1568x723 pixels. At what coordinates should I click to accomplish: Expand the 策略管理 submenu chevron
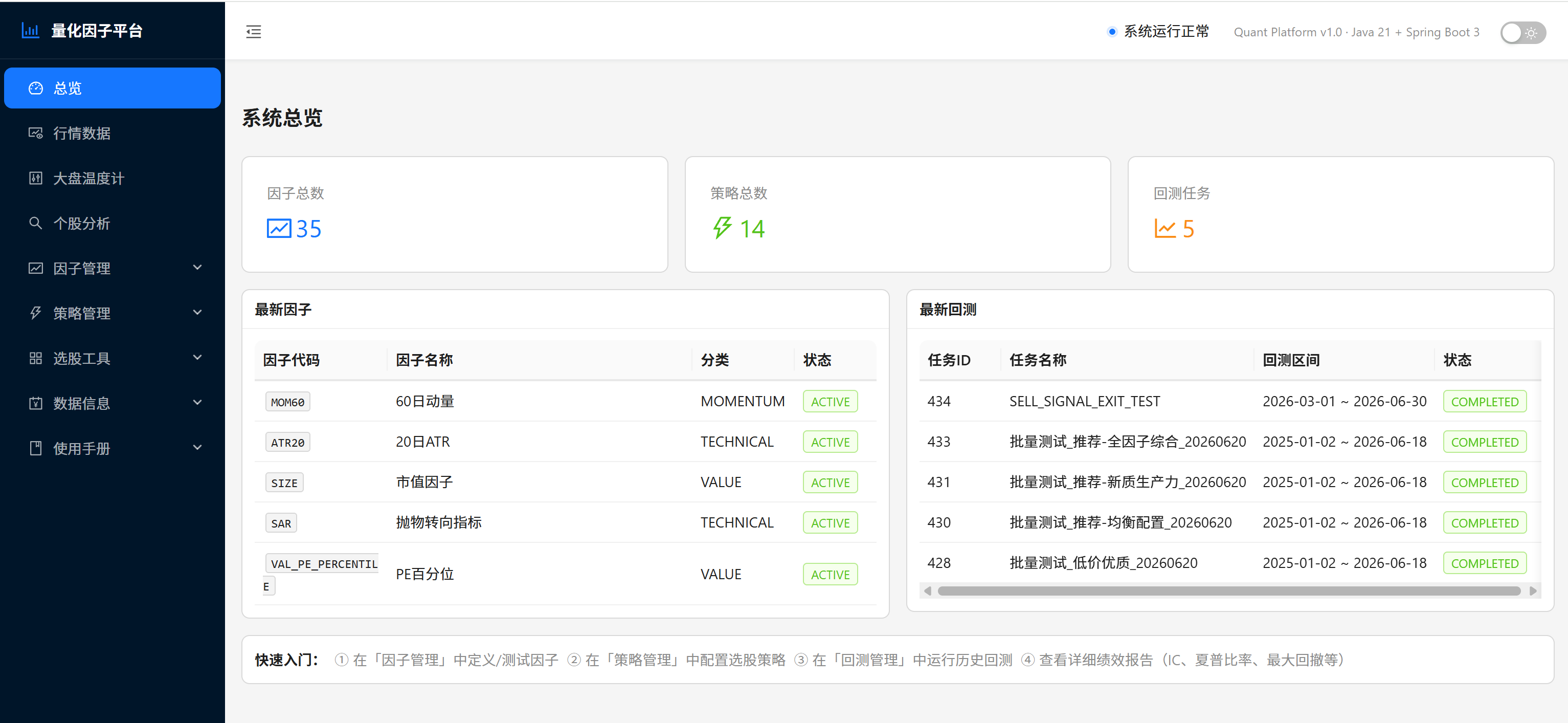(197, 313)
